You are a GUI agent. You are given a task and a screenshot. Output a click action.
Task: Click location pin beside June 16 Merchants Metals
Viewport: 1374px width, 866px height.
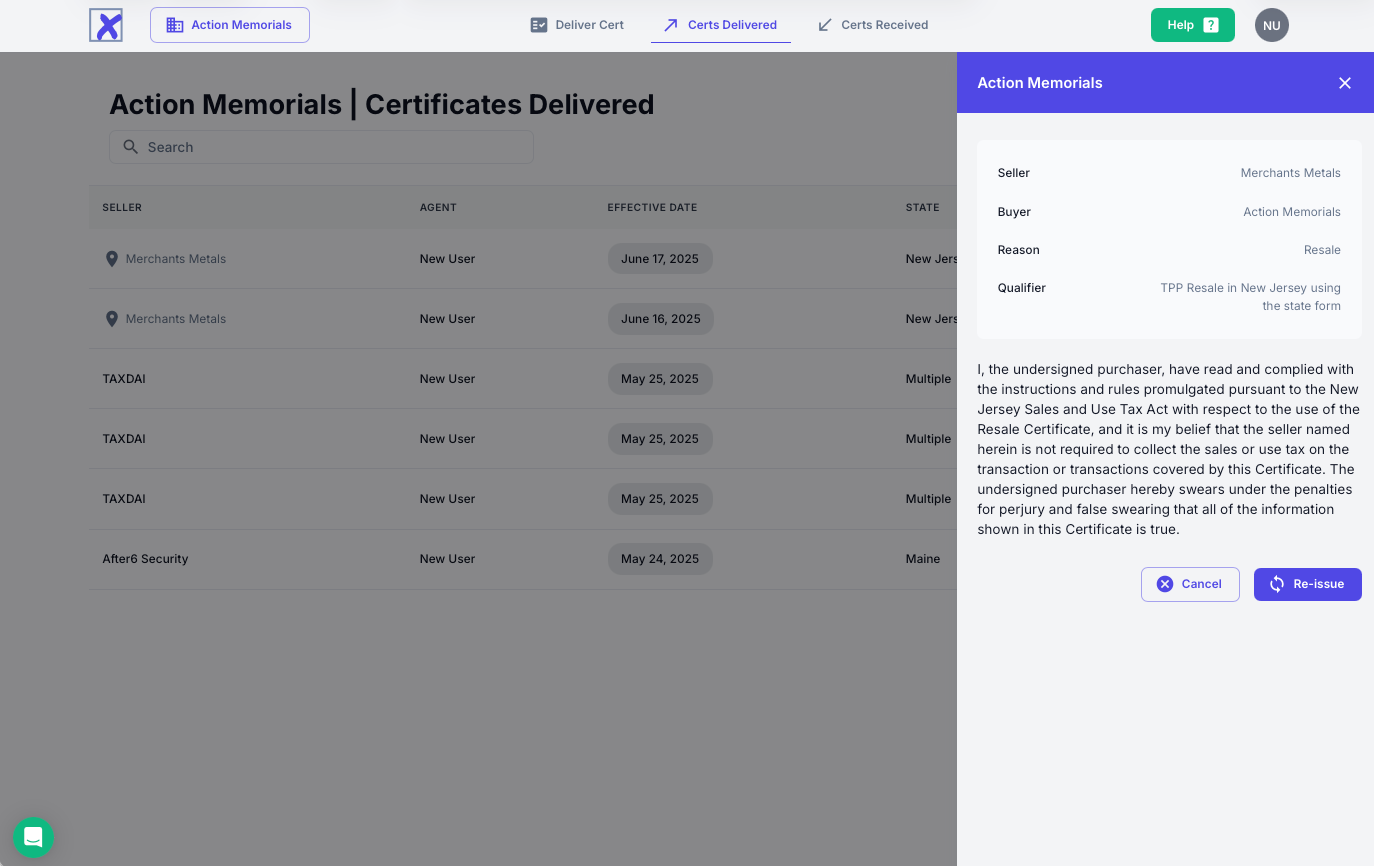tap(112, 319)
